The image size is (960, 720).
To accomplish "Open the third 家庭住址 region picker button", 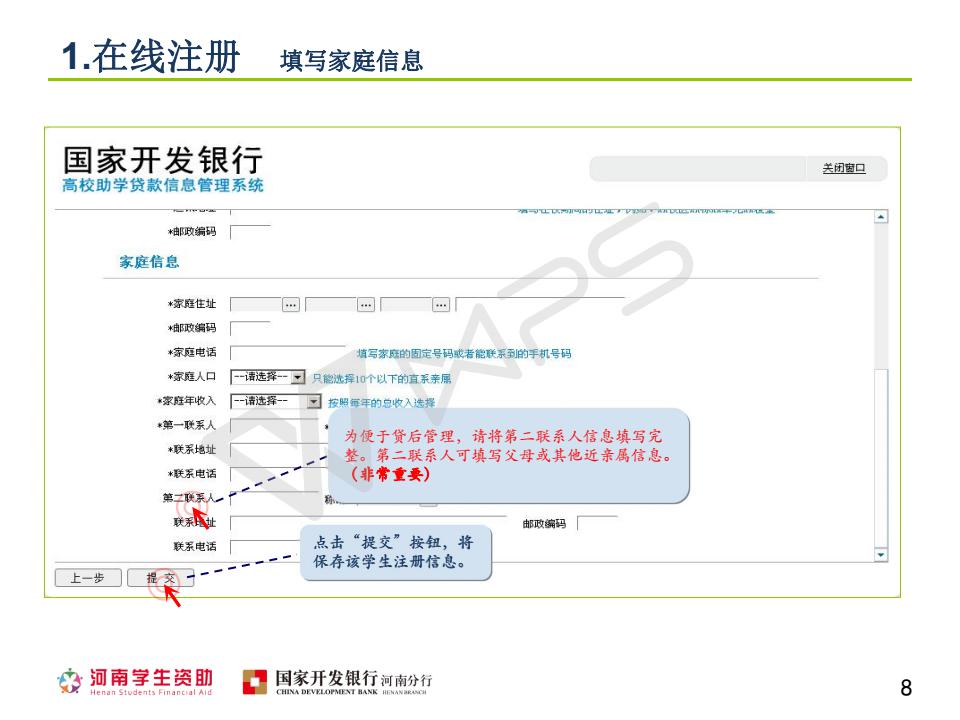I will point(441,305).
